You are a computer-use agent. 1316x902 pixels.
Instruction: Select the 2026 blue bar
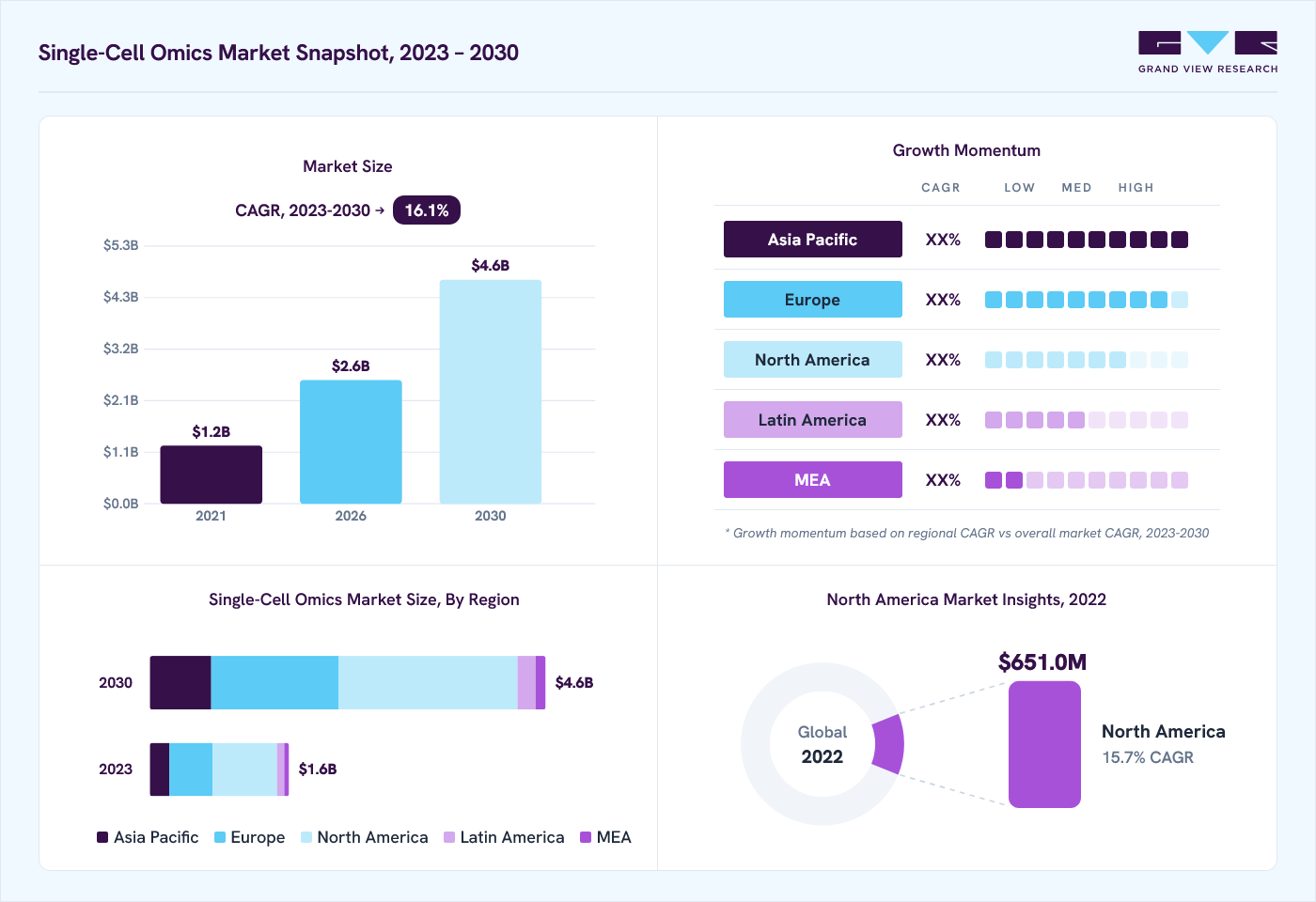point(351,442)
